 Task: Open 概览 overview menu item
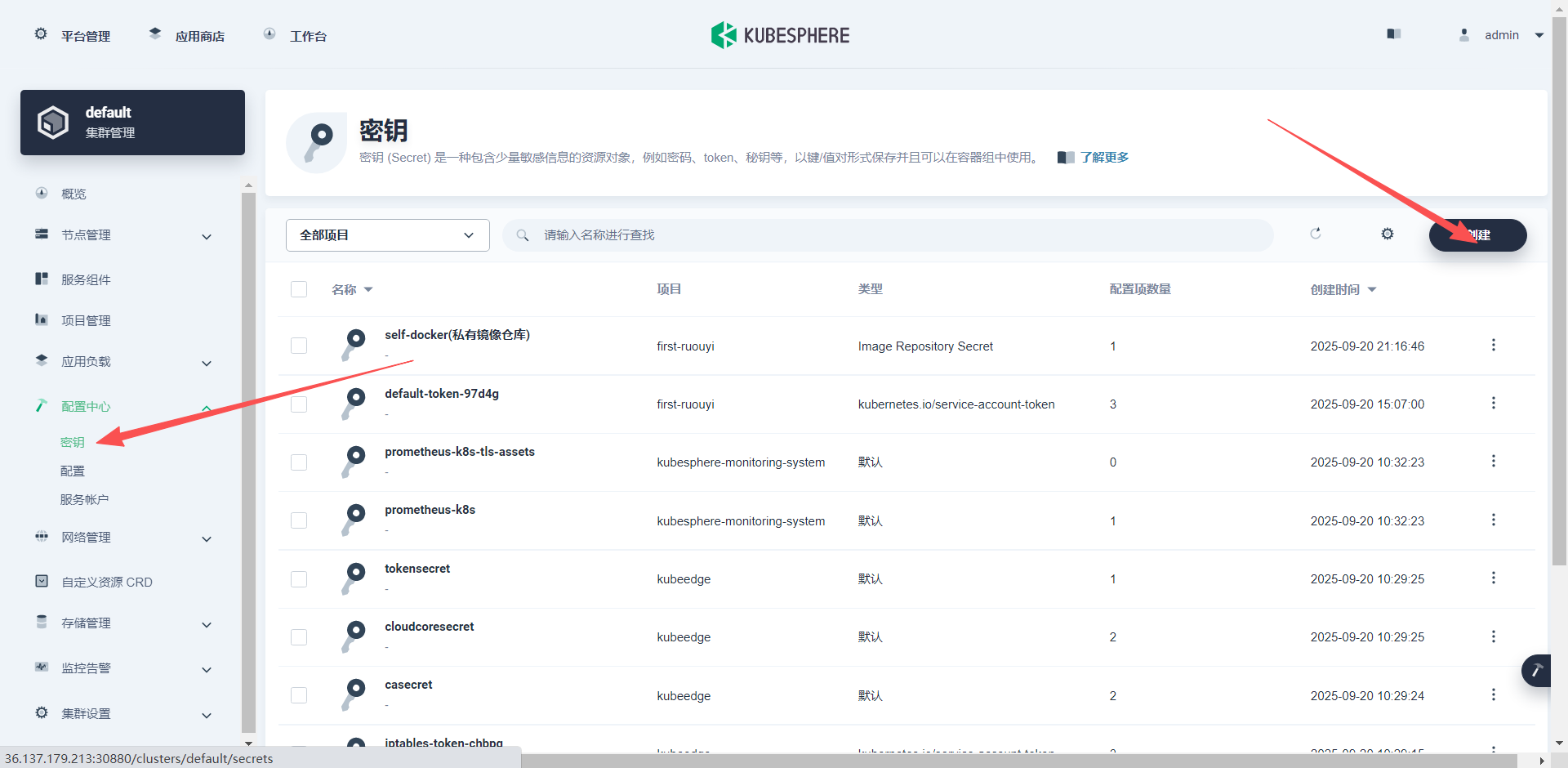[x=73, y=194]
